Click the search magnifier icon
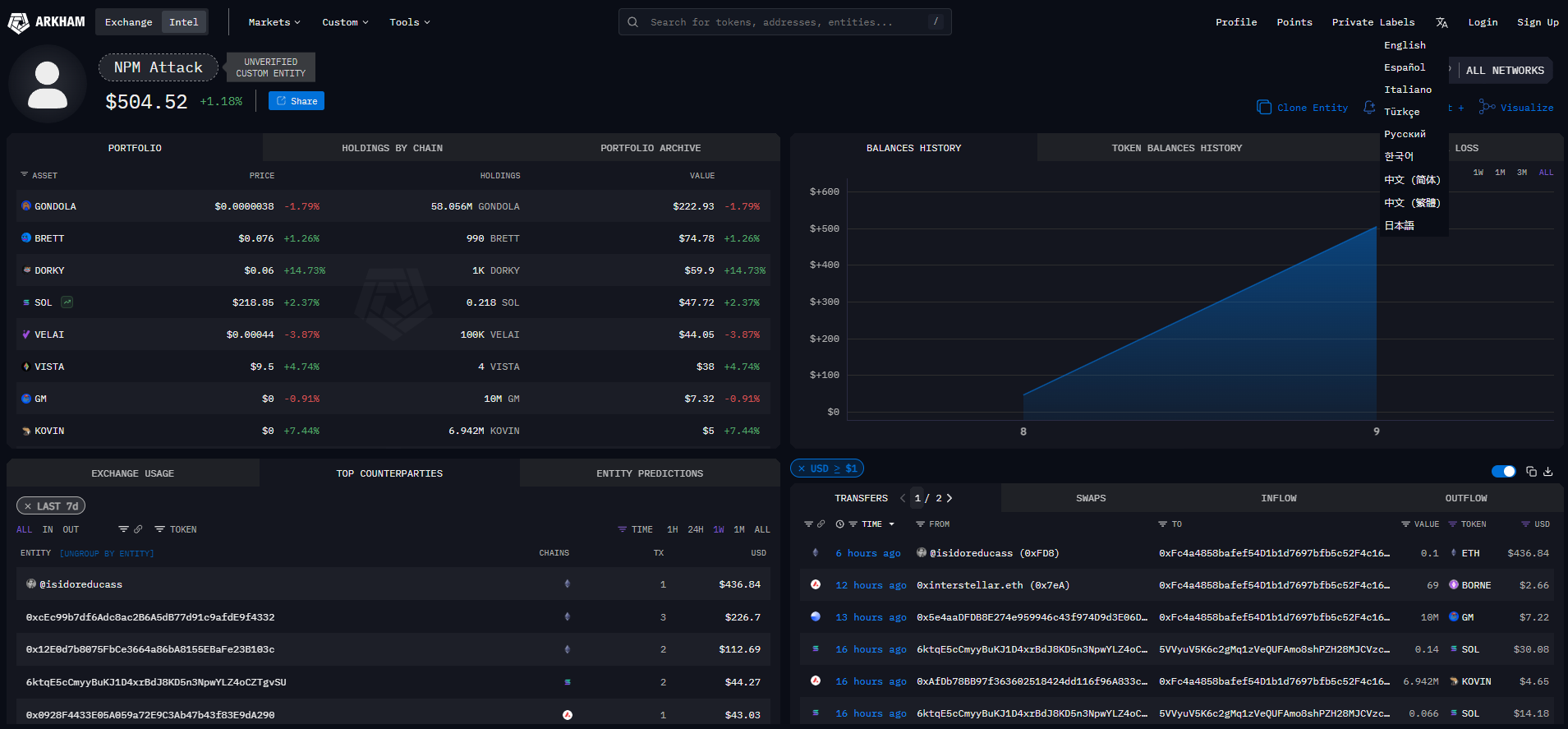The height and width of the screenshot is (729, 1568). pos(632,22)
